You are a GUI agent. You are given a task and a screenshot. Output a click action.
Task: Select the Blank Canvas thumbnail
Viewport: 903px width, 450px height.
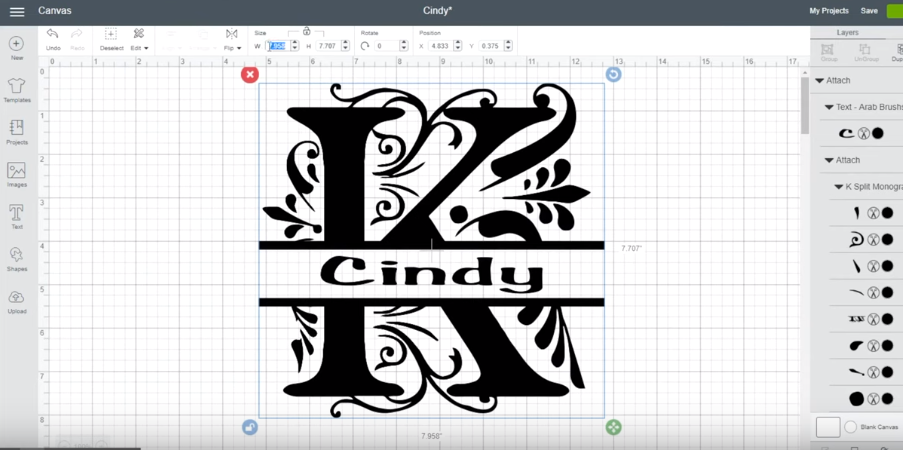tap(828, 427)
